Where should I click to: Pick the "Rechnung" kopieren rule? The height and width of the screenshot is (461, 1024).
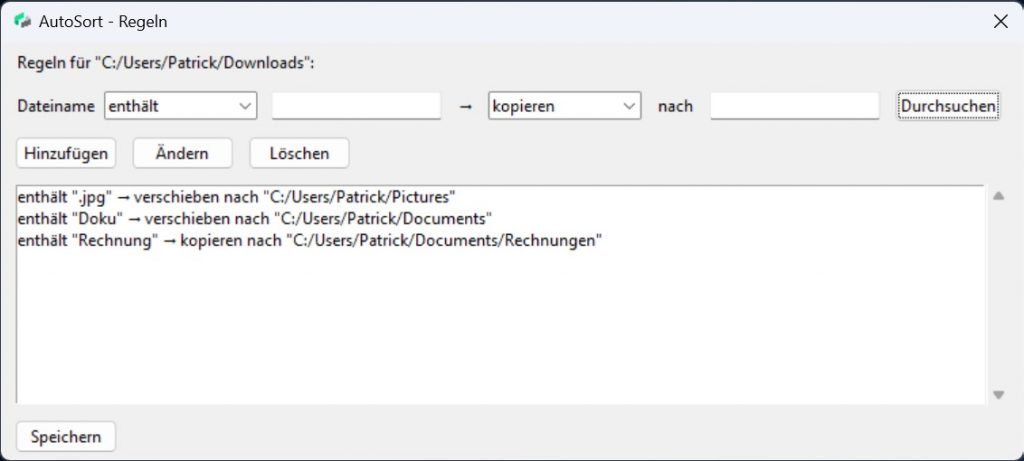pos(309,241)
